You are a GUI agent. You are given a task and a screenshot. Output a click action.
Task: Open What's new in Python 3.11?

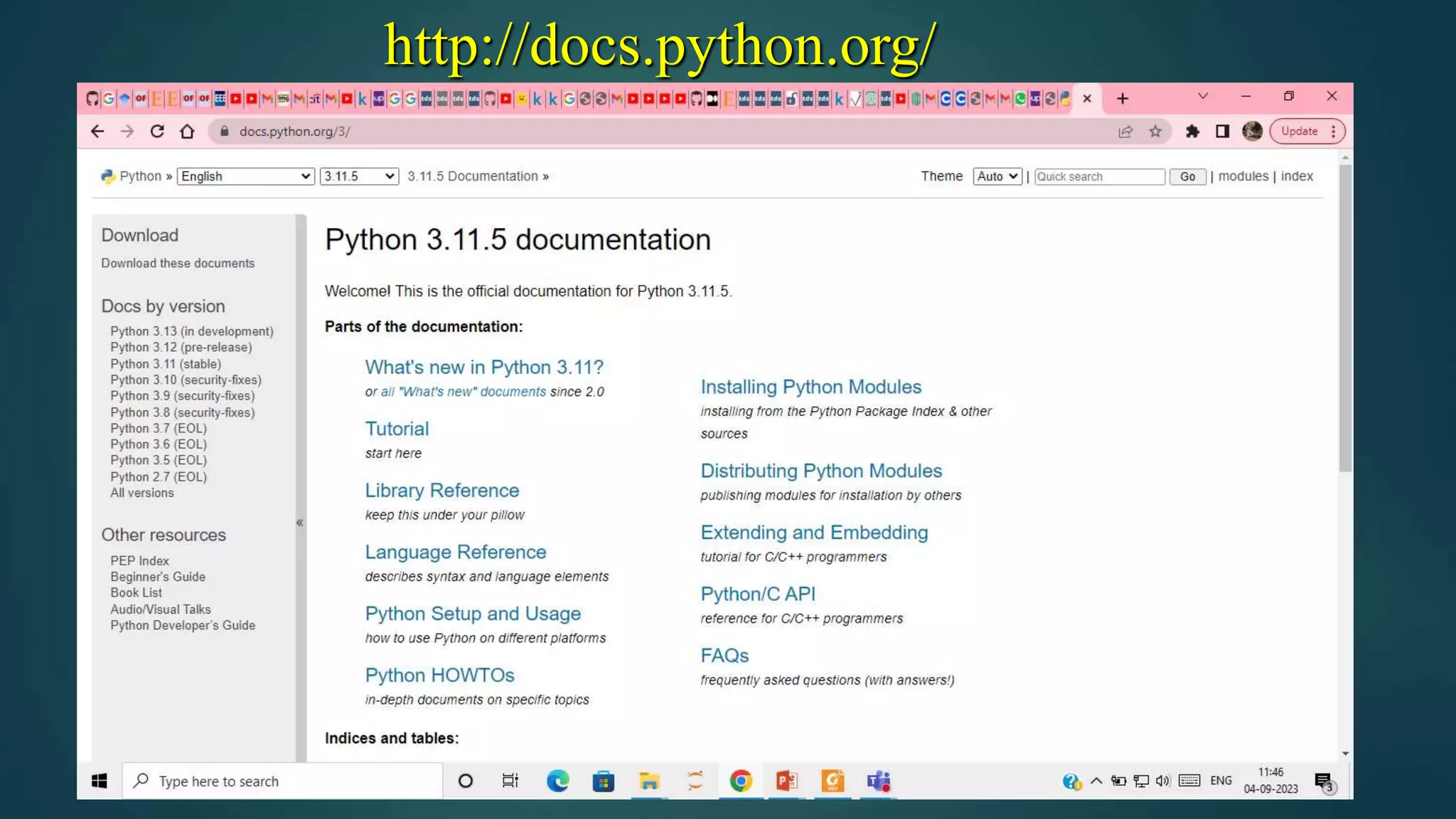tap(484, 368)
